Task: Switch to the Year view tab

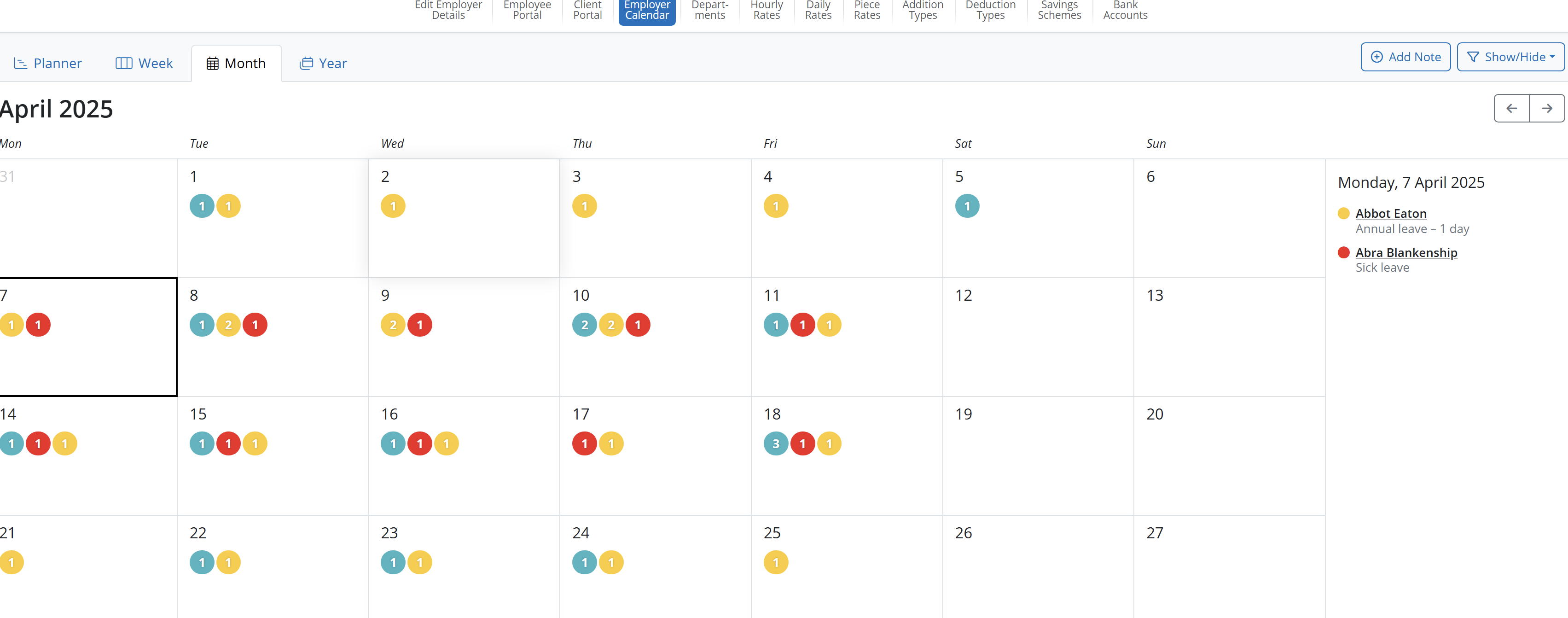Action: (323, 64)
